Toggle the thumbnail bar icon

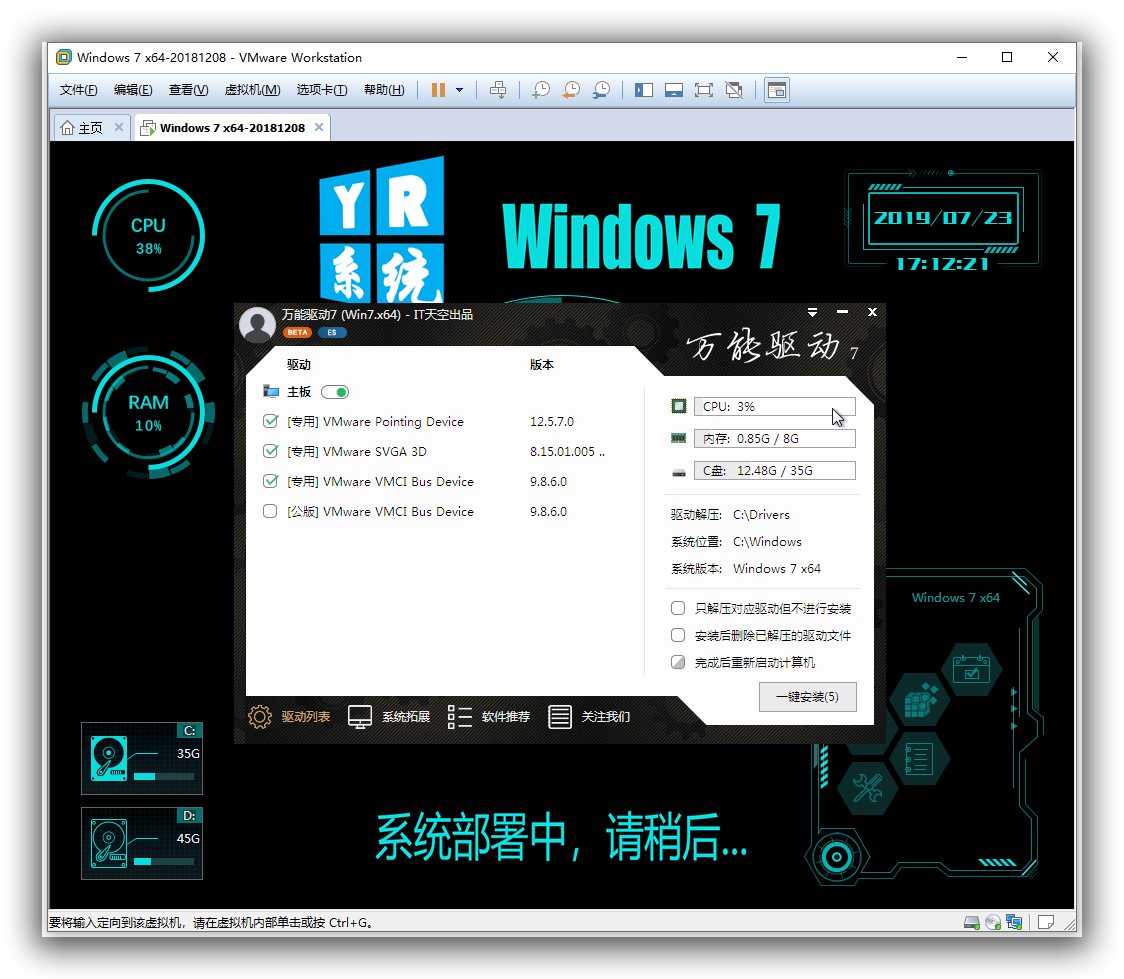tap(674, 90)
